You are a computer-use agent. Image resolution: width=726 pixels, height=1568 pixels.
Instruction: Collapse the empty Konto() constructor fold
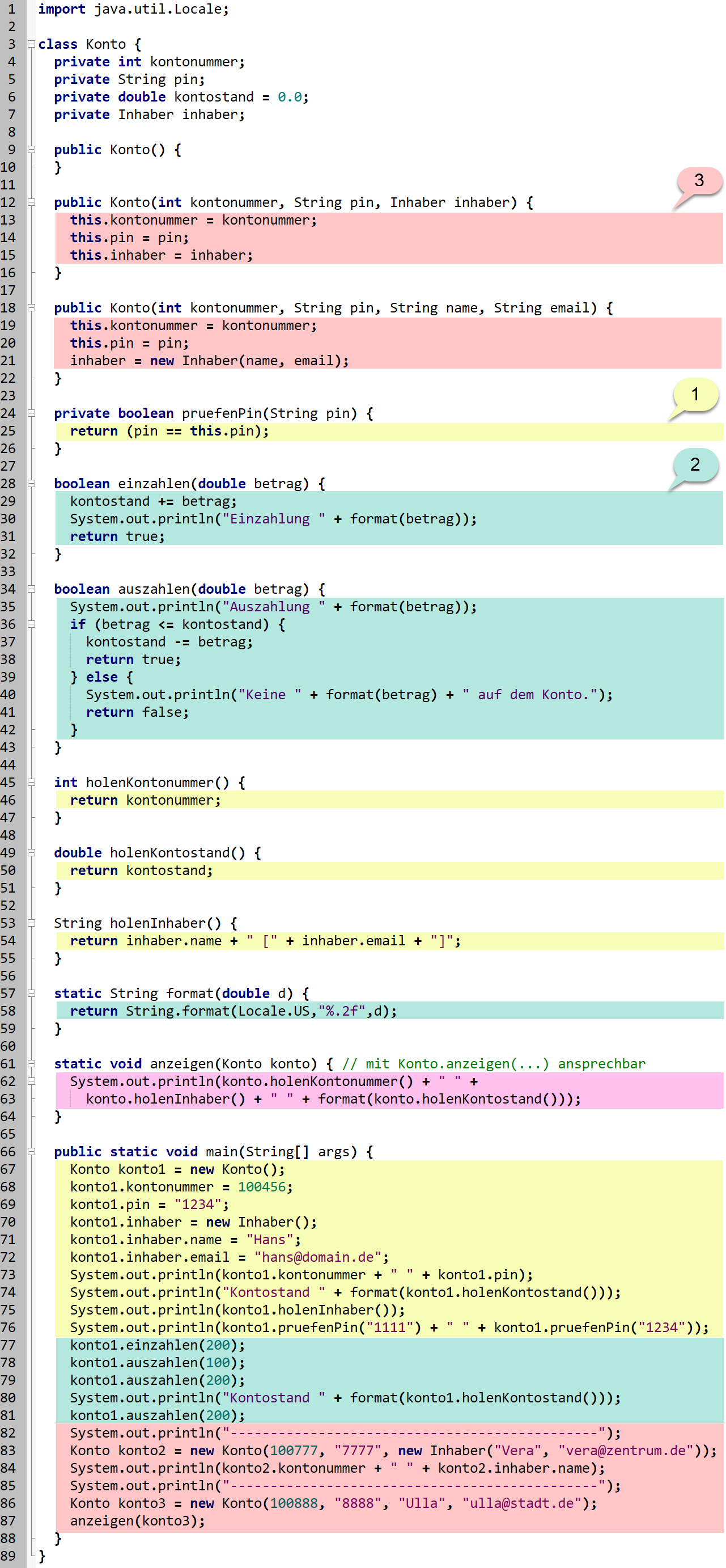point(31,150)
